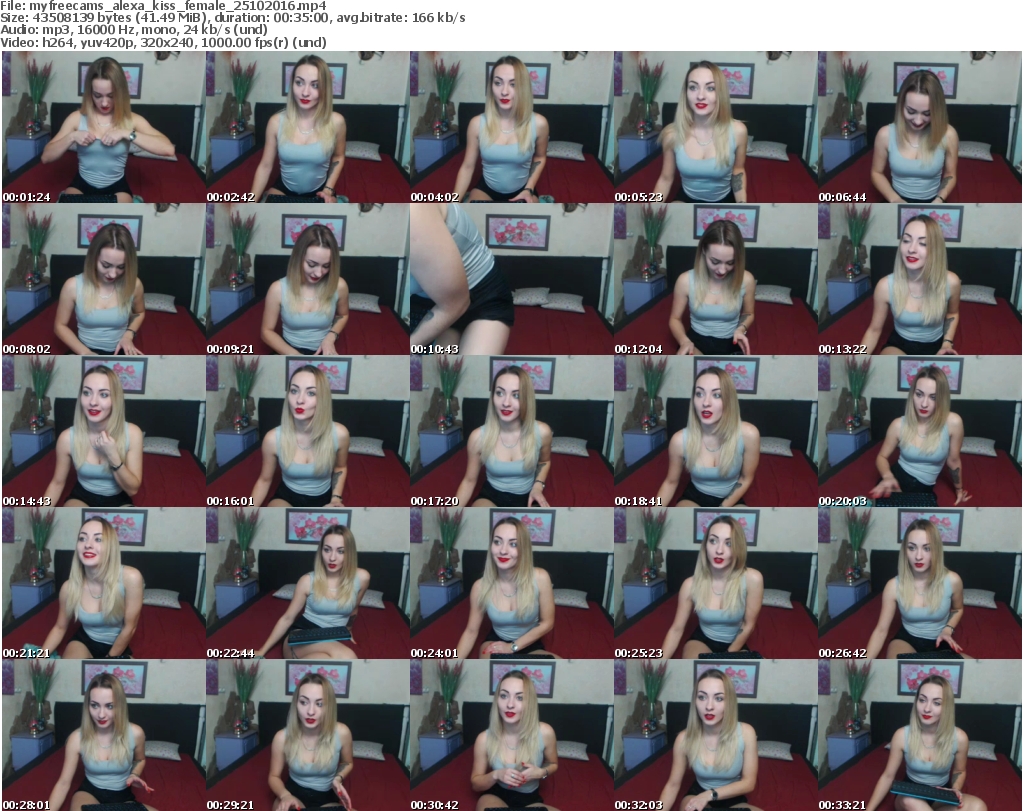Click the frame labeled 00:05:23
Screen dimensions: 1024x811
point(715,127)
